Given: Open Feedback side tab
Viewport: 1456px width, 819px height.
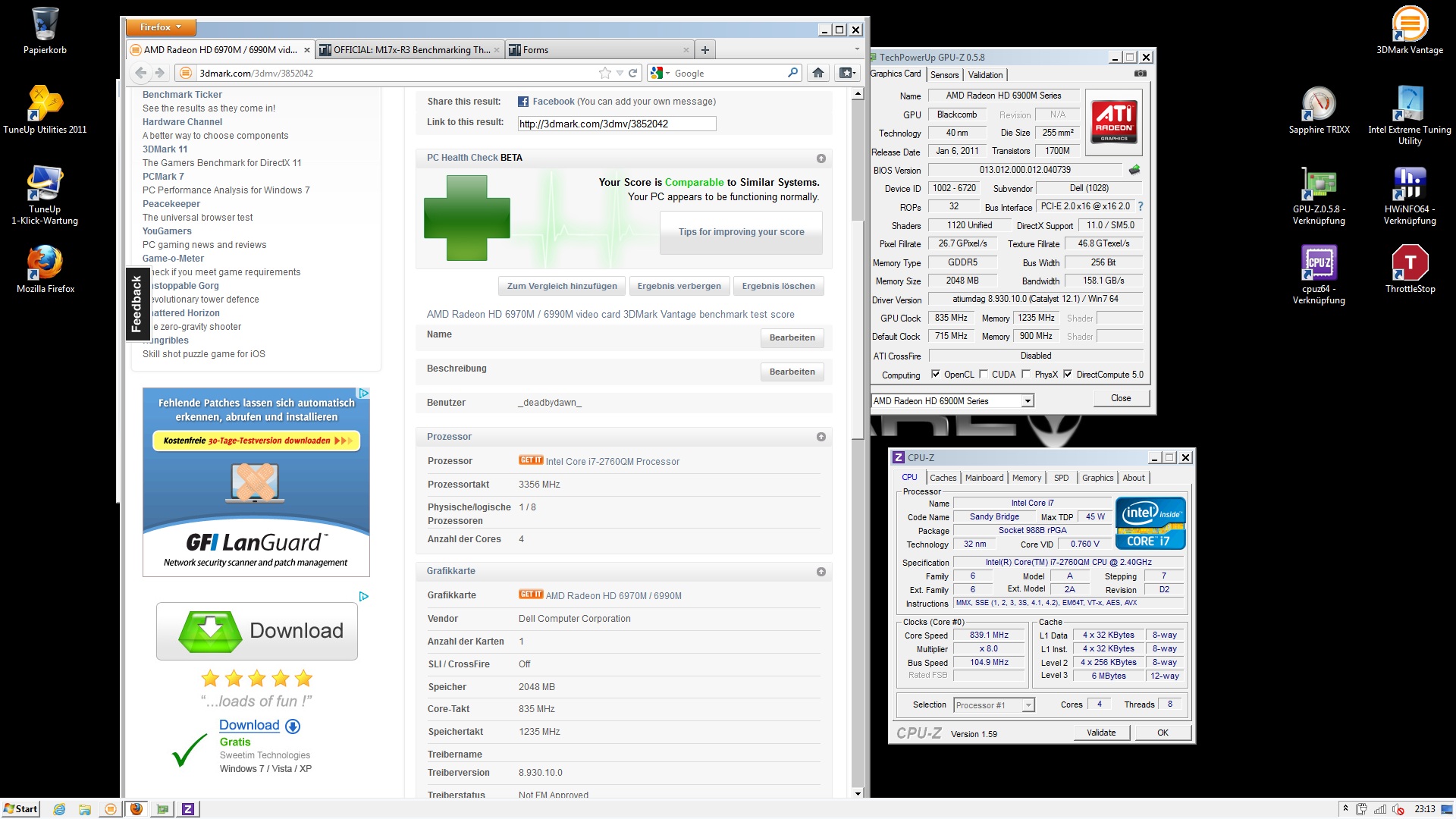Looking at the screenshot, I should point(136,303).
